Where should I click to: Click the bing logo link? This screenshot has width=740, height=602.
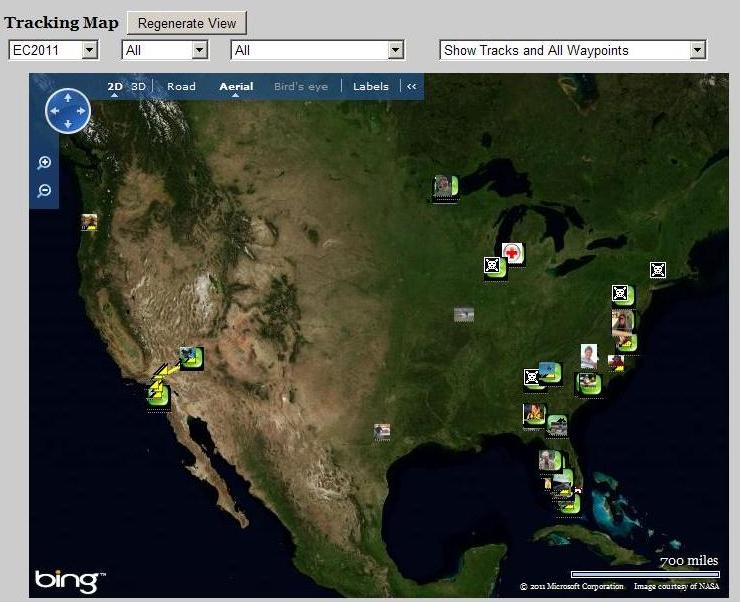tap(70, 581)
